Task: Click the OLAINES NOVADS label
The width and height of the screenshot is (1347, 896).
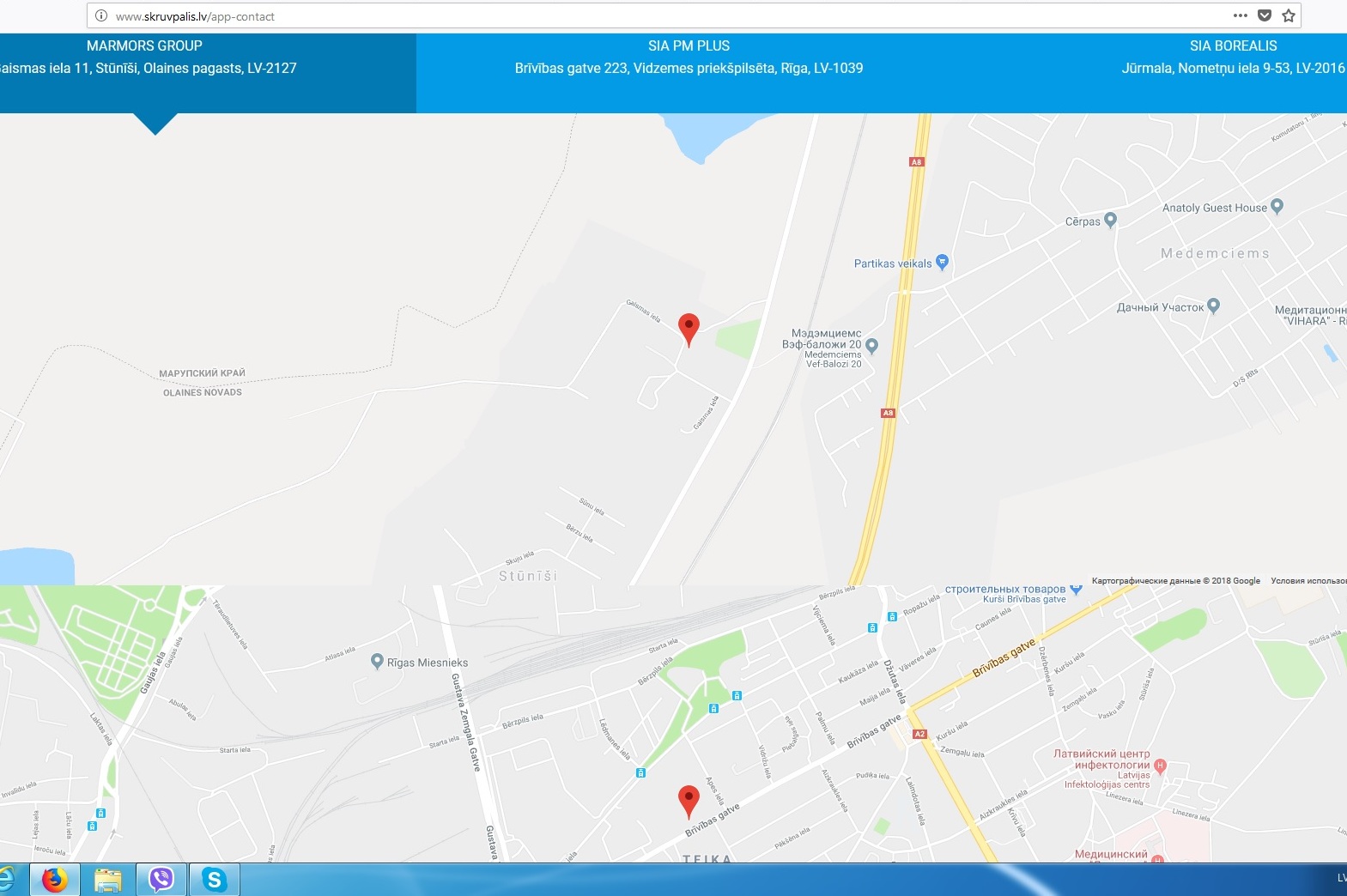Action: coord(203,392)
